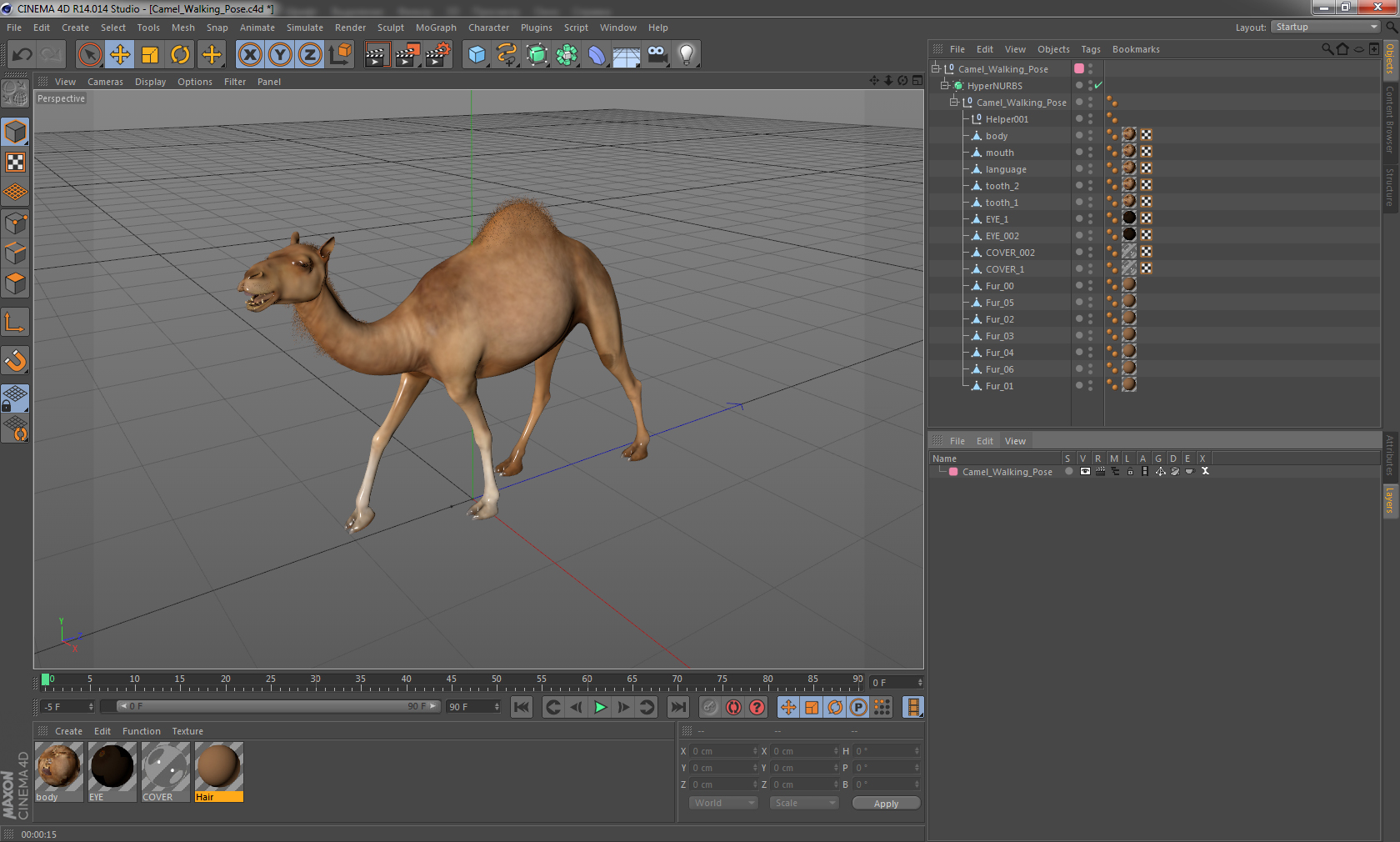Toggle Z axis lock

310,55
